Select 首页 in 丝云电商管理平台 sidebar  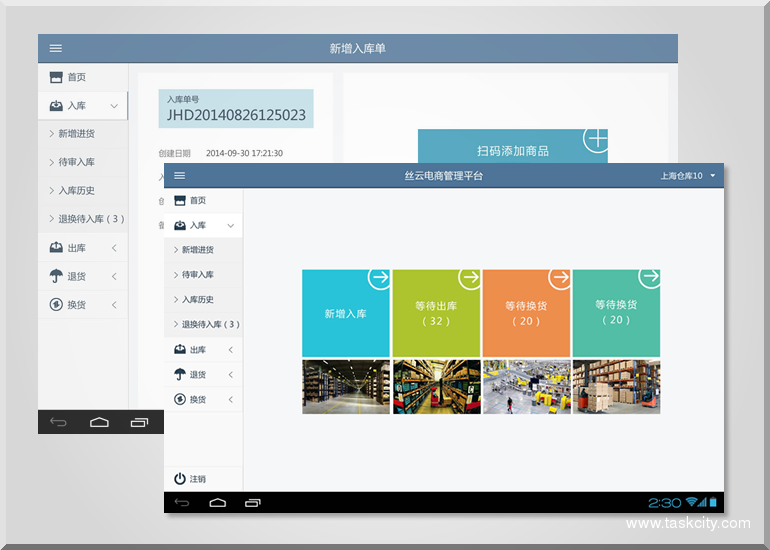tap(197, 201)
